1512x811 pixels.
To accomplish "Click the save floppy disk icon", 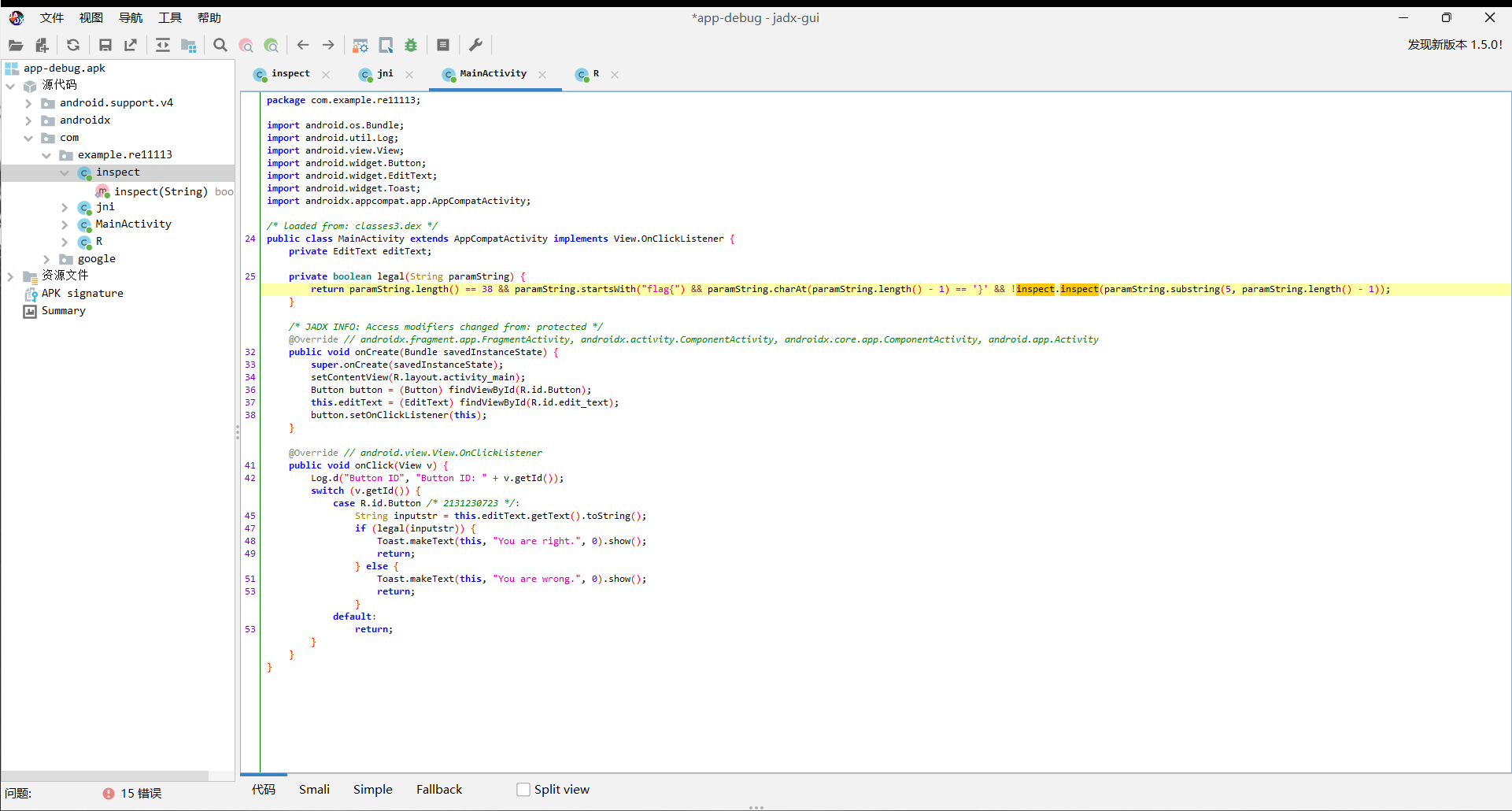I will point(105,46).
